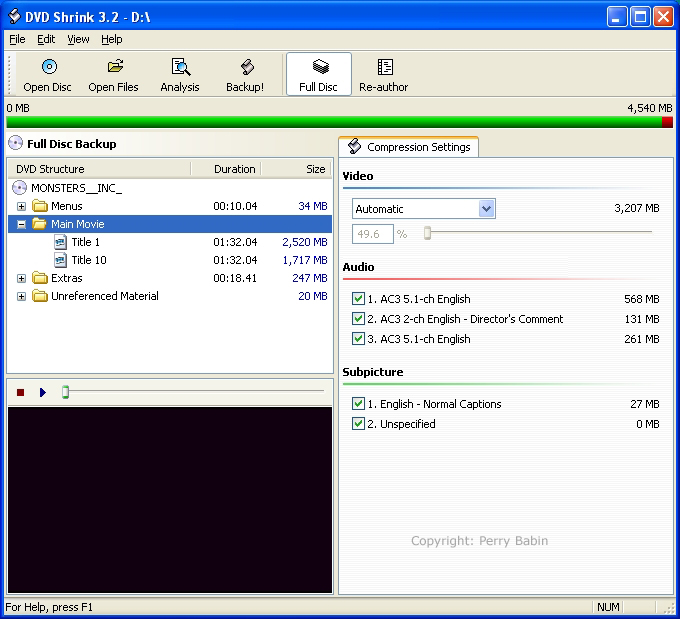This screenshot has height=619, width=680.
Task: Open the File menu
Action: [x=17, y=39]
